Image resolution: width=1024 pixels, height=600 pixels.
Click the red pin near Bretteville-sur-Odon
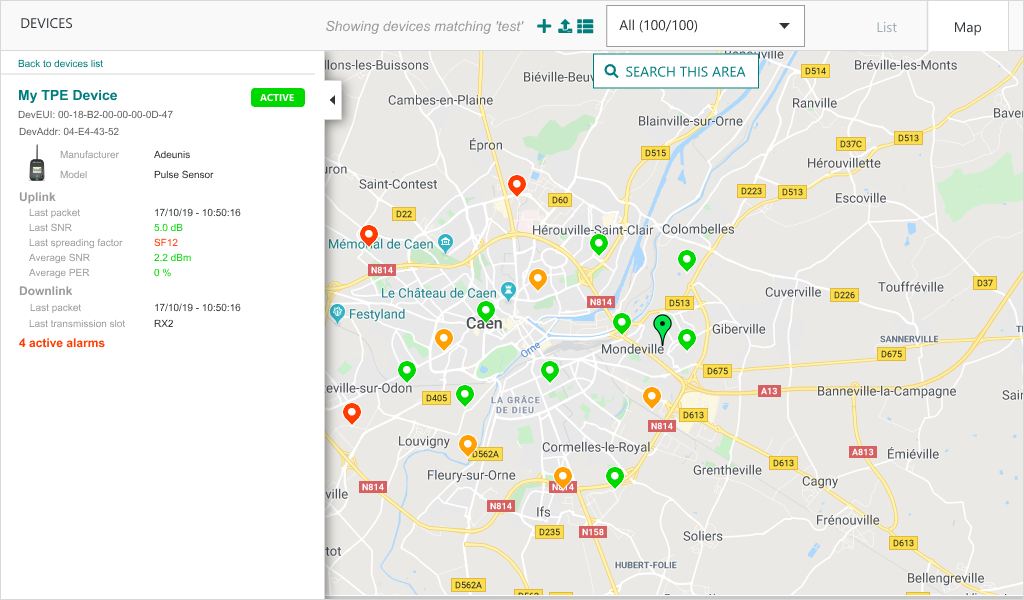click(x=352, y=412)
